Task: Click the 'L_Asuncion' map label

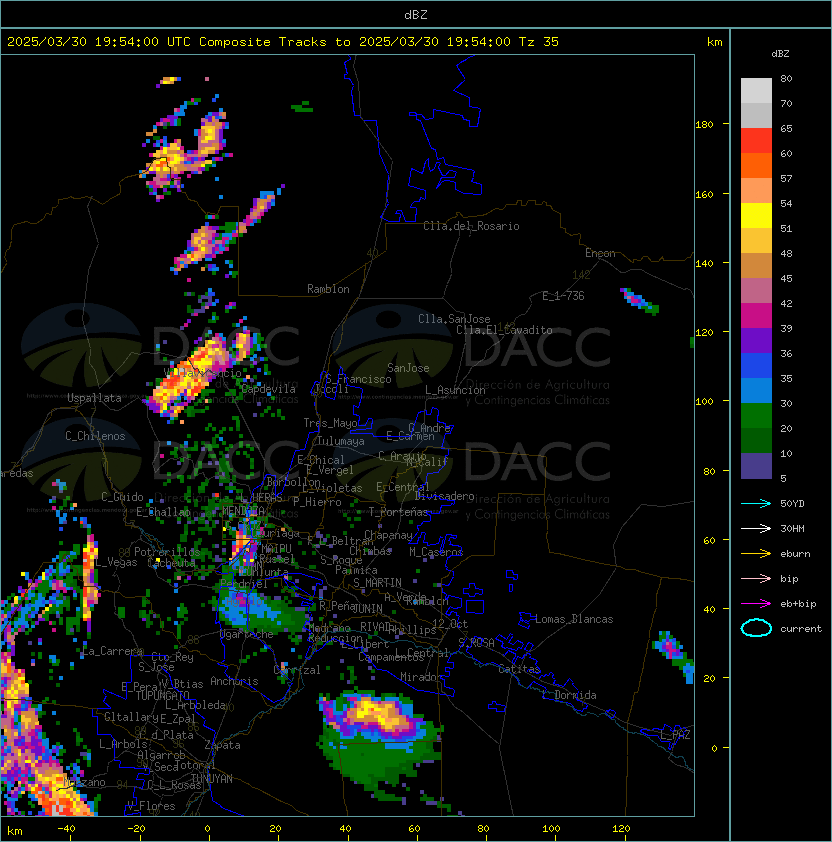Action: (x=455, y=390)
